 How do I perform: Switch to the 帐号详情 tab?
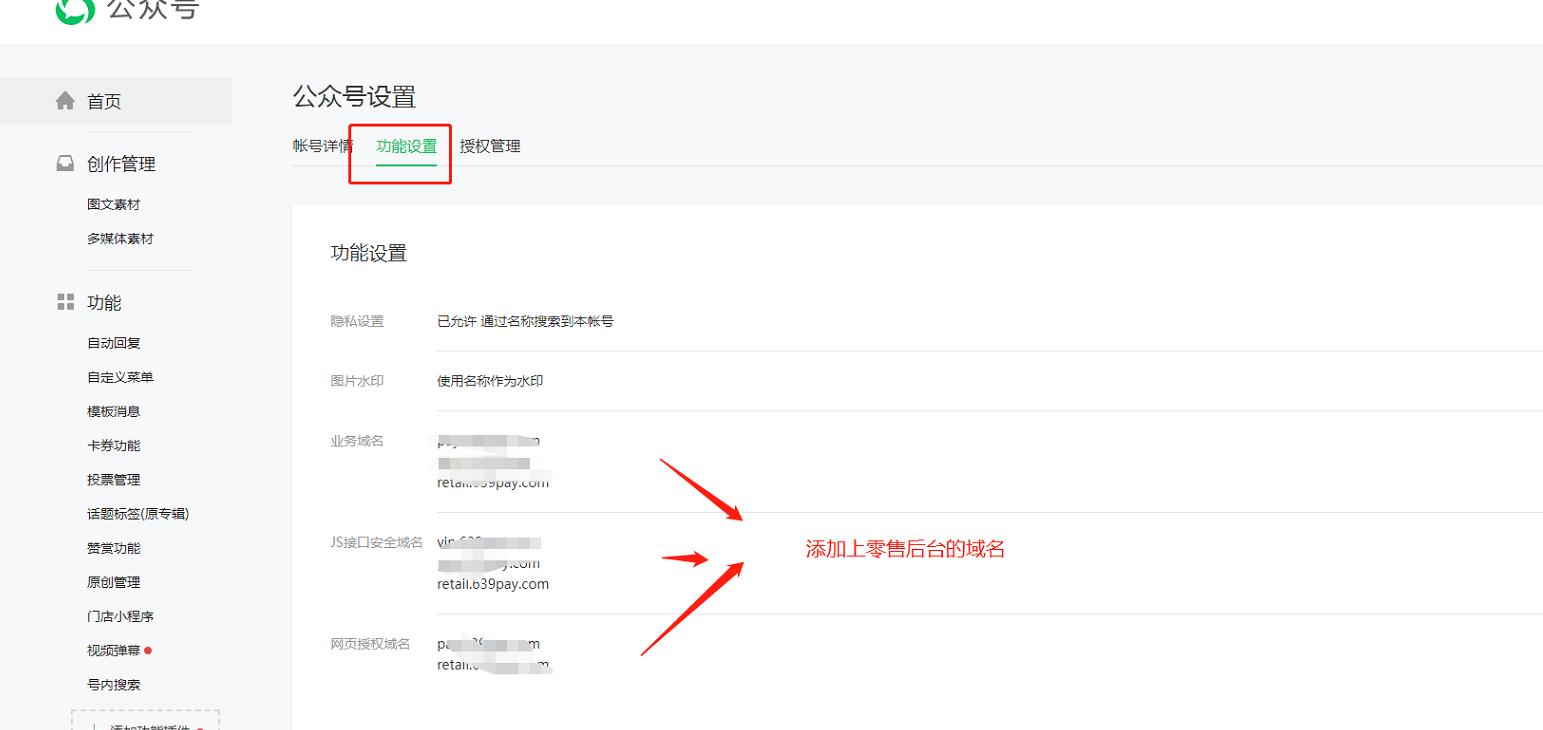pos(322,145)
